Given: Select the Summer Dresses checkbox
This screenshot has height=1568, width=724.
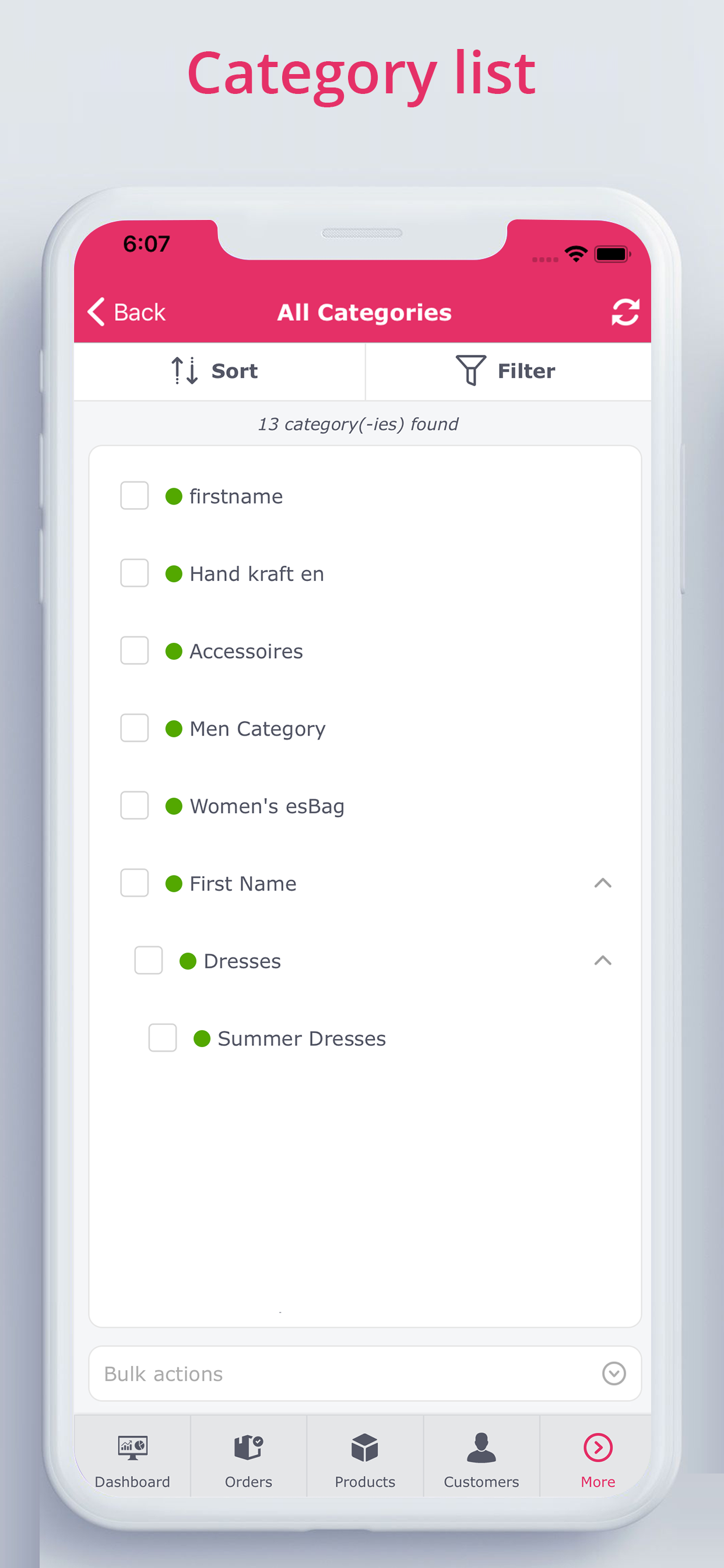Looking at the screenshot, I should [163, 1038].
